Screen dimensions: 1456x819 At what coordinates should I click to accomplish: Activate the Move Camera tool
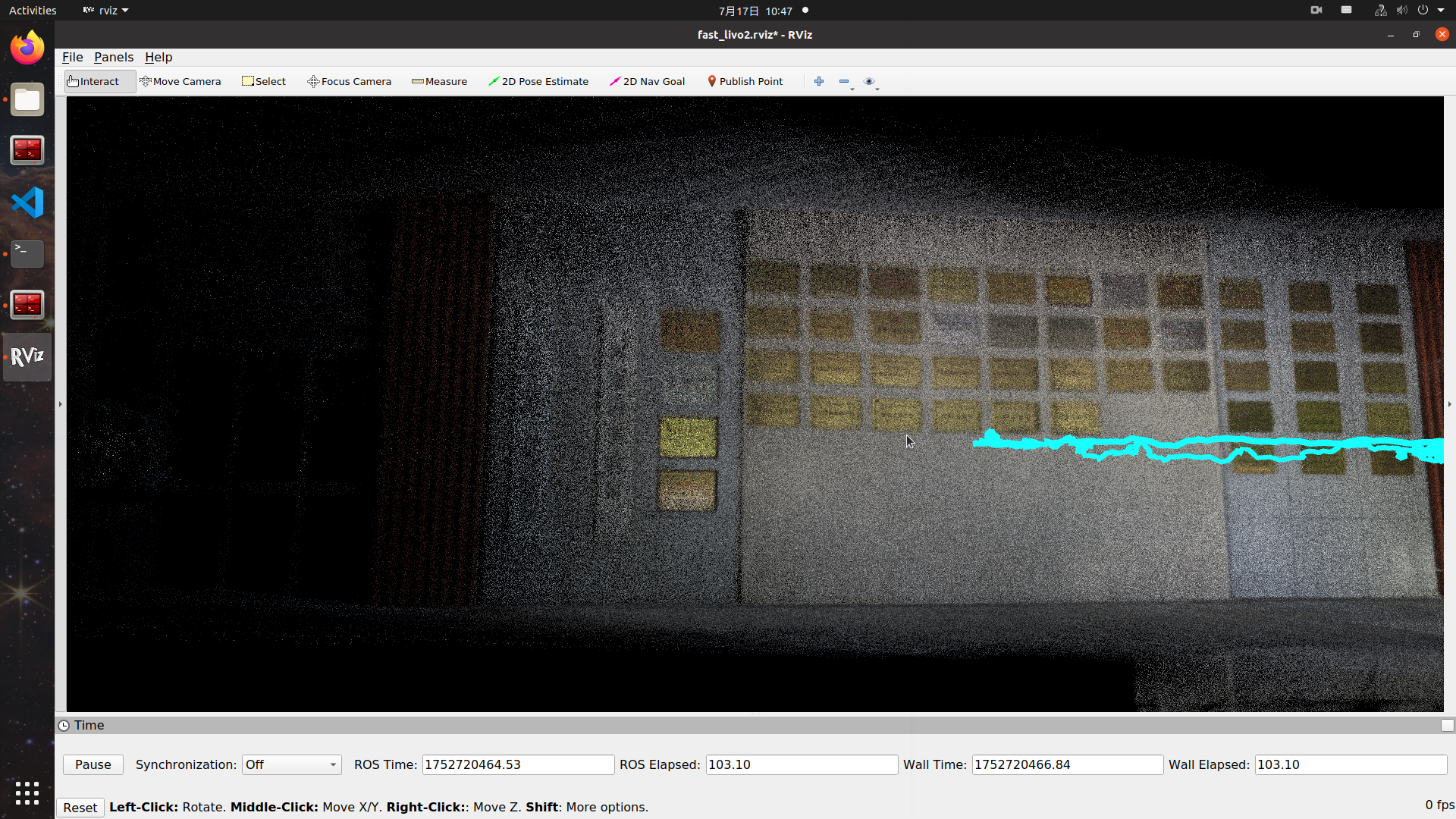click(x=180, y=81)
